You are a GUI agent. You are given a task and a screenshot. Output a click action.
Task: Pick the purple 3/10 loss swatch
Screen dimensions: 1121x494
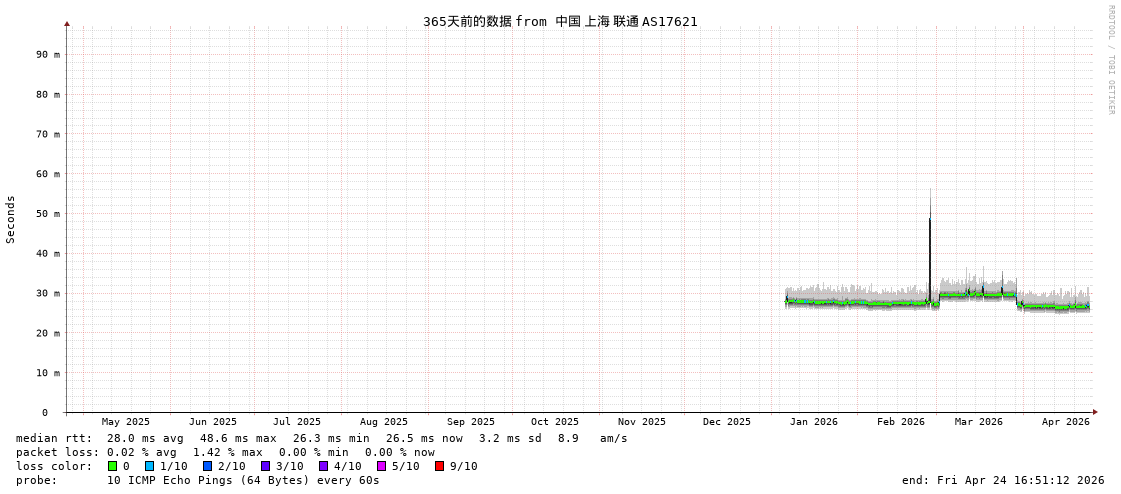pos(265,466)
